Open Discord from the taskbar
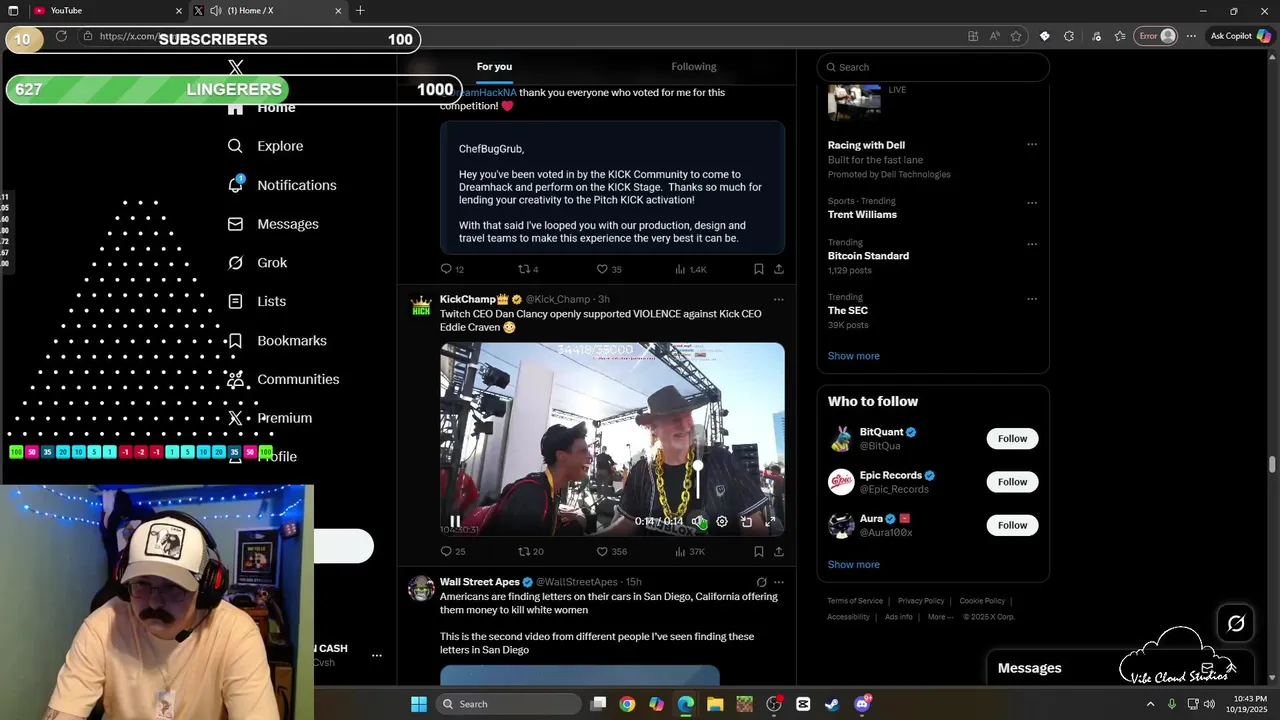This screenshot has height=720, width=1280. 862,704
